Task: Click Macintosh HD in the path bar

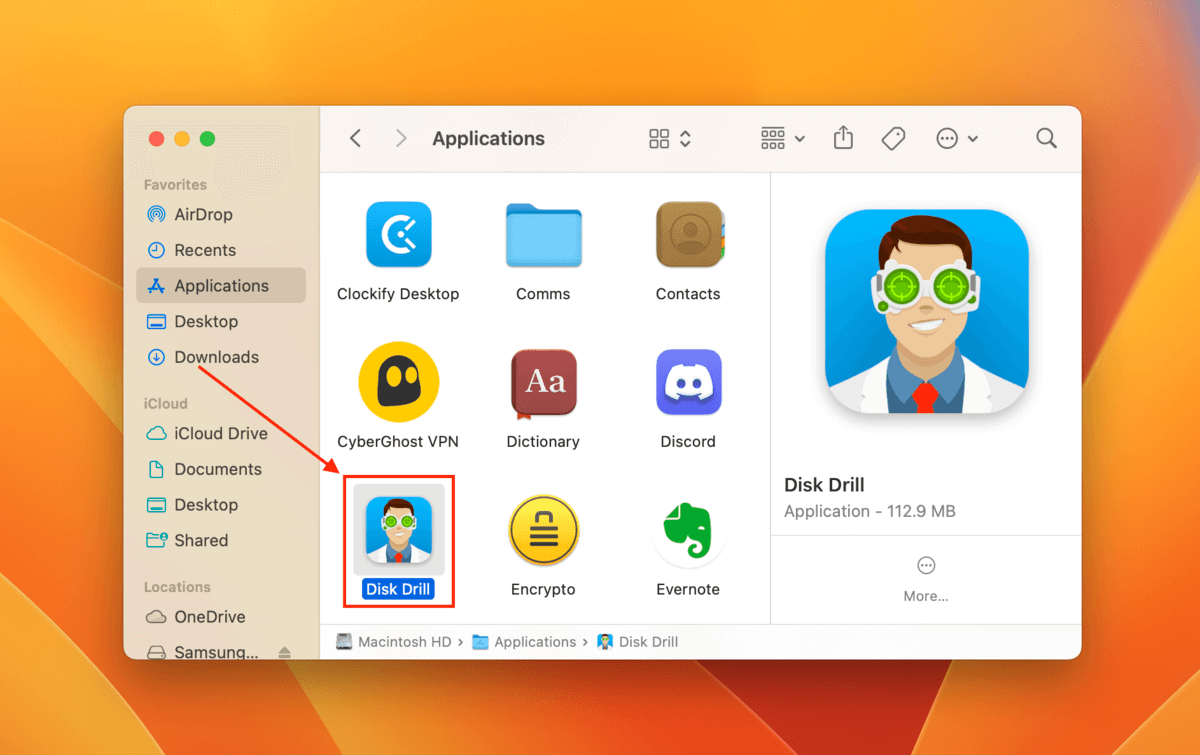Action: (393, 642)
